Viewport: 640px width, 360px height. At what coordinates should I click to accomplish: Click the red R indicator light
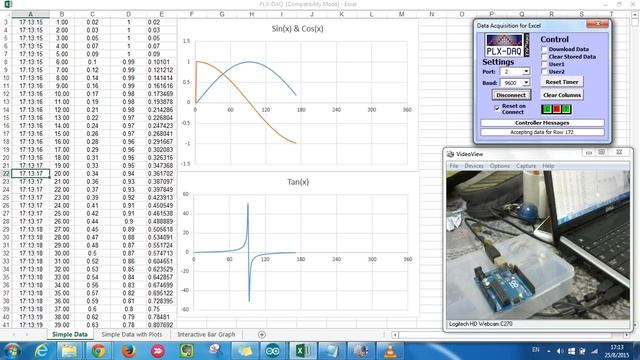556,109
